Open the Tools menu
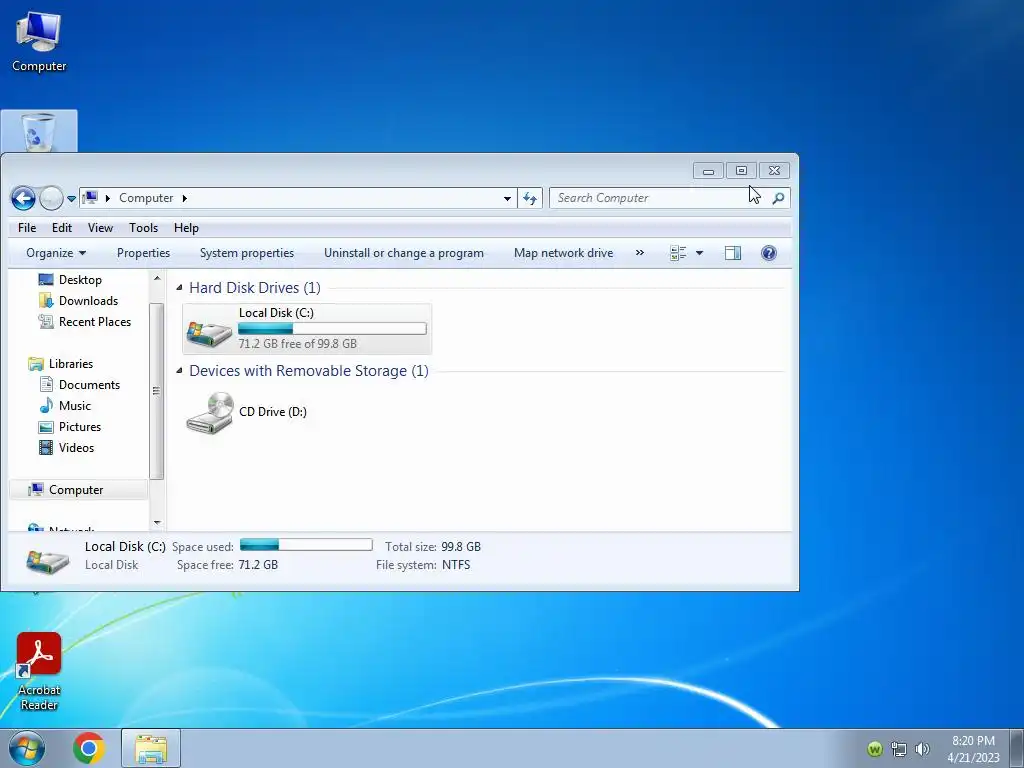This screenshot has height=768, width=1024. [x=143, y=228]
